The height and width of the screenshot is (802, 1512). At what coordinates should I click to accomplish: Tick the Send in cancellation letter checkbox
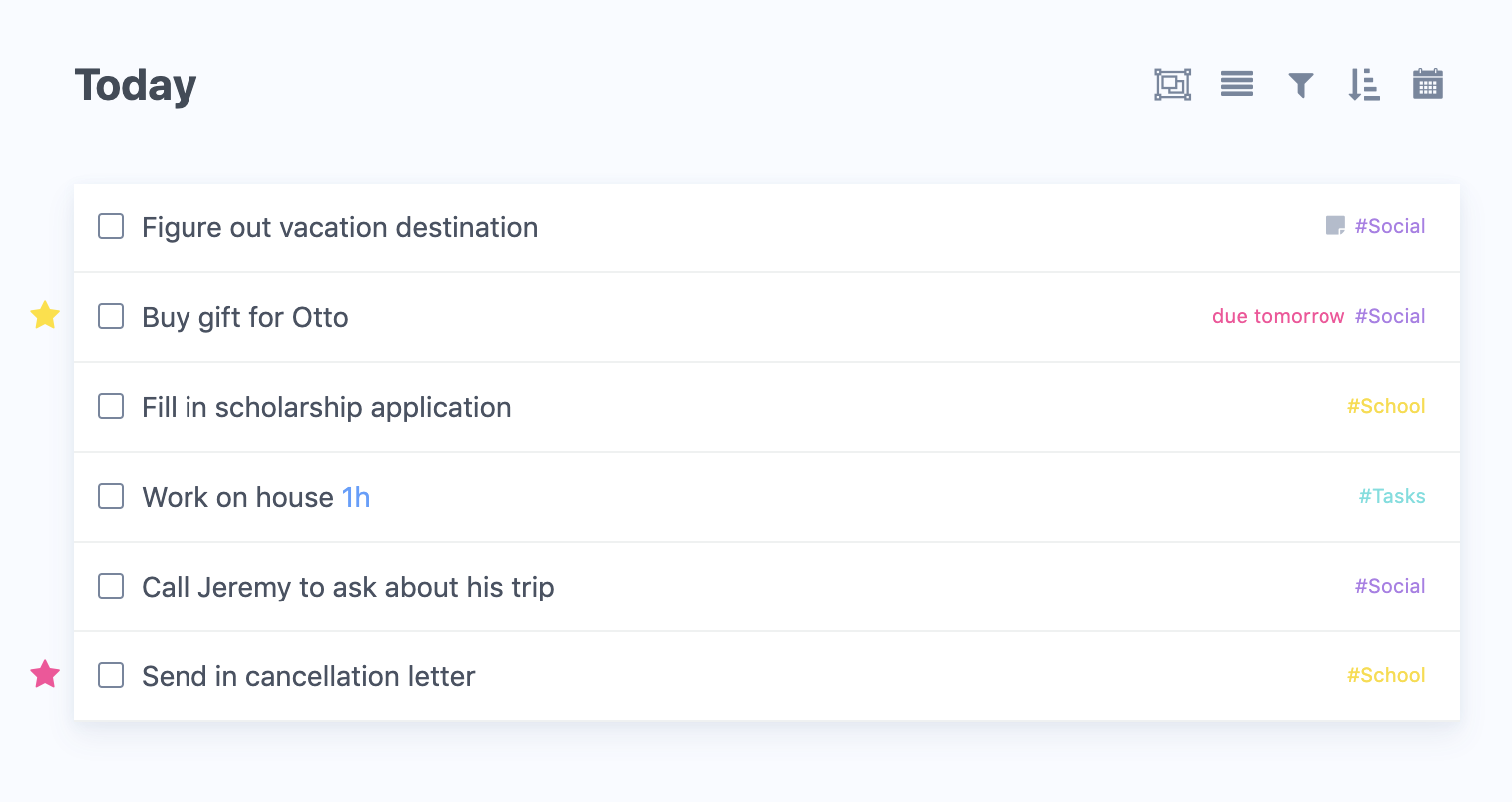[111, 675]
